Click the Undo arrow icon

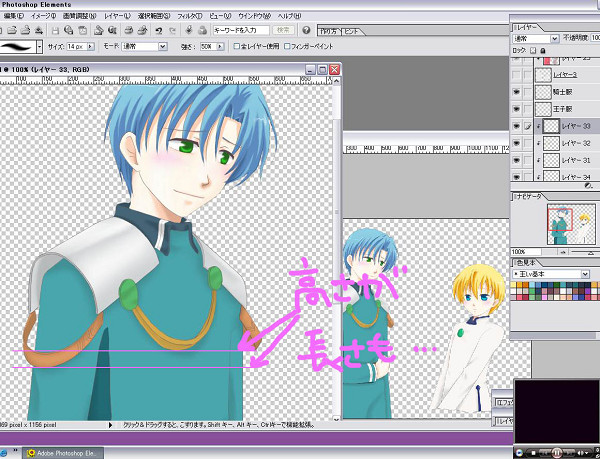[159, 30]
